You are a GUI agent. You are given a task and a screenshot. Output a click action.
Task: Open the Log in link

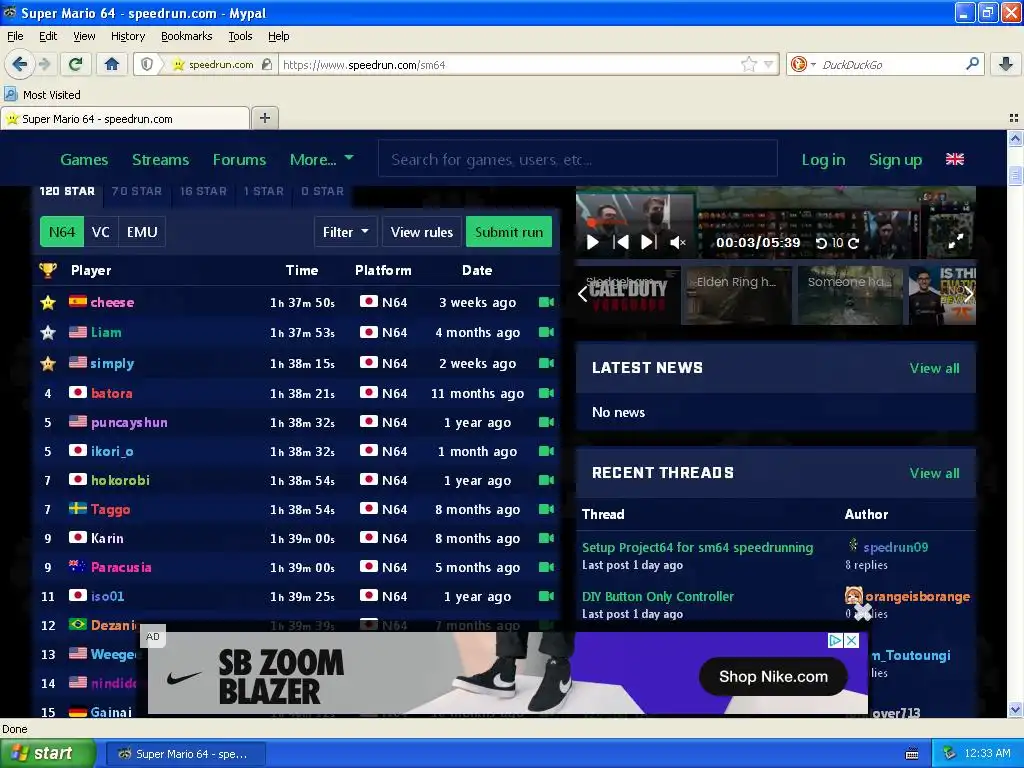[x=823, y=159]
